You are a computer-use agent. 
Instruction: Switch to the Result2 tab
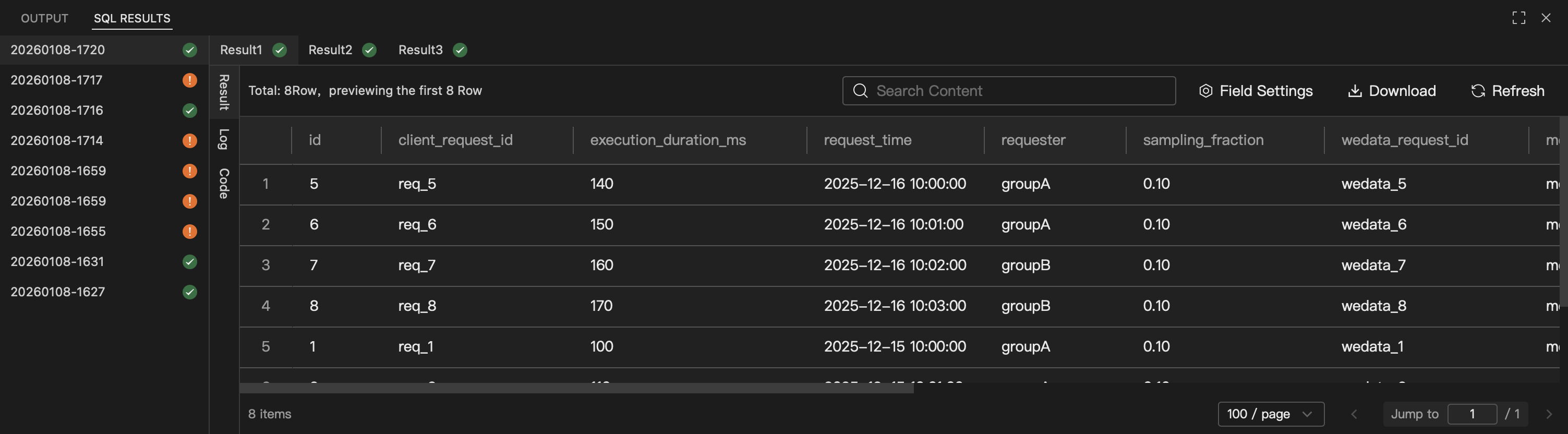[x=342, y=50]
